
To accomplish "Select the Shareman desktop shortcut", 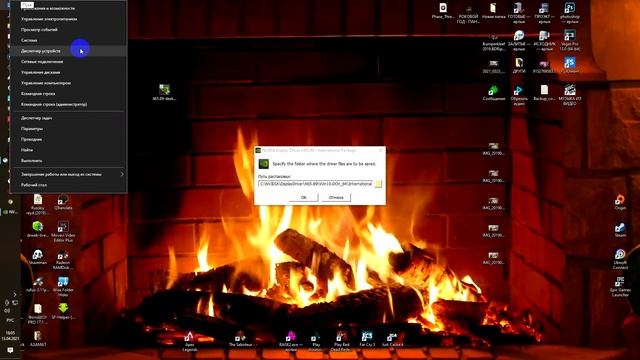I will click(38, 257).
